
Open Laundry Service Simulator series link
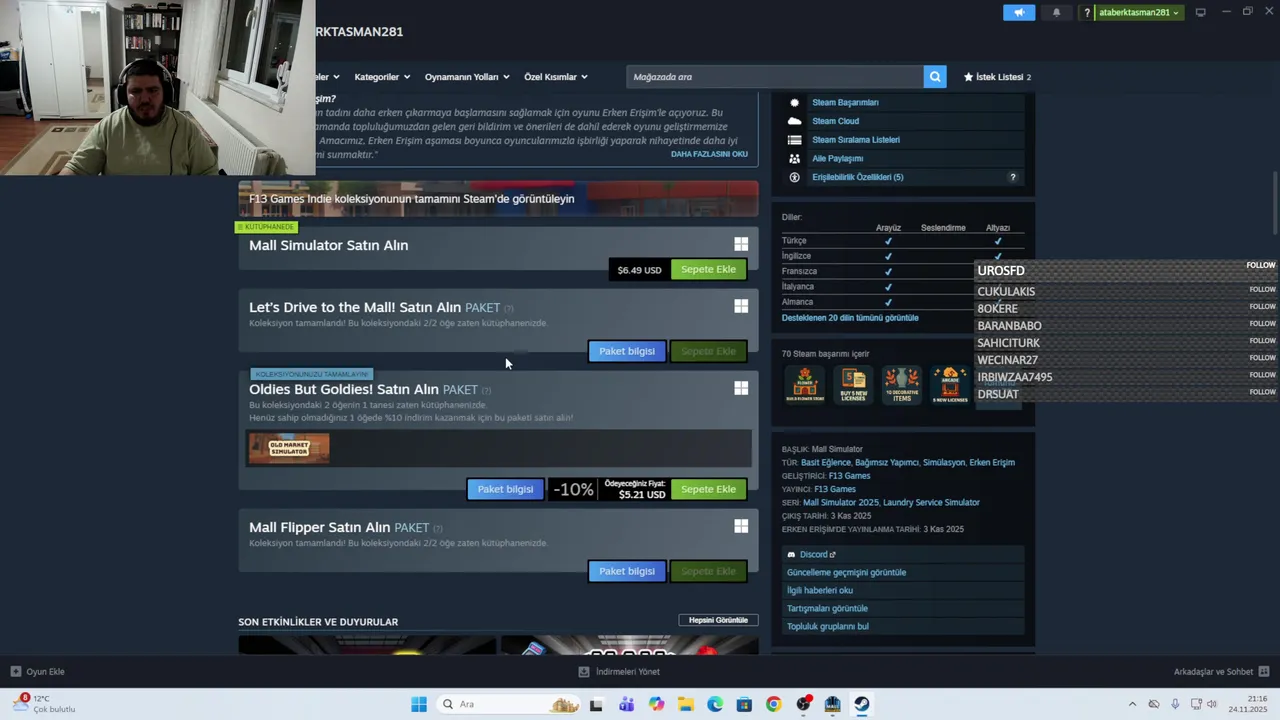pos(931,502)
